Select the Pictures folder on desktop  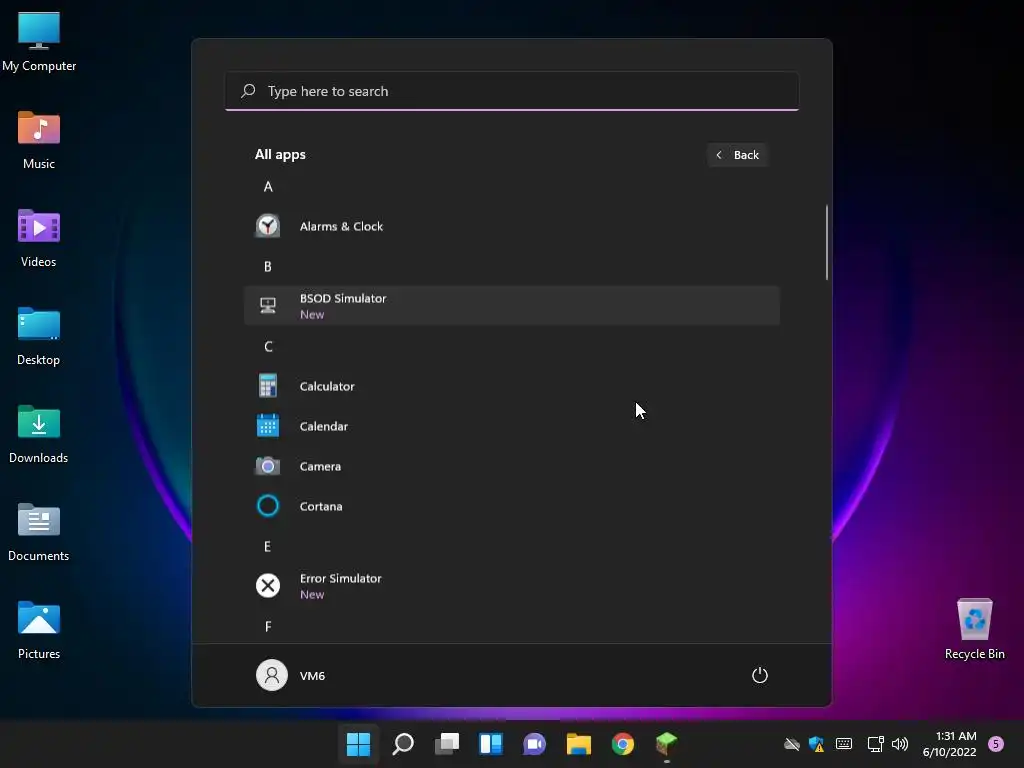click(x=39, y=629)
